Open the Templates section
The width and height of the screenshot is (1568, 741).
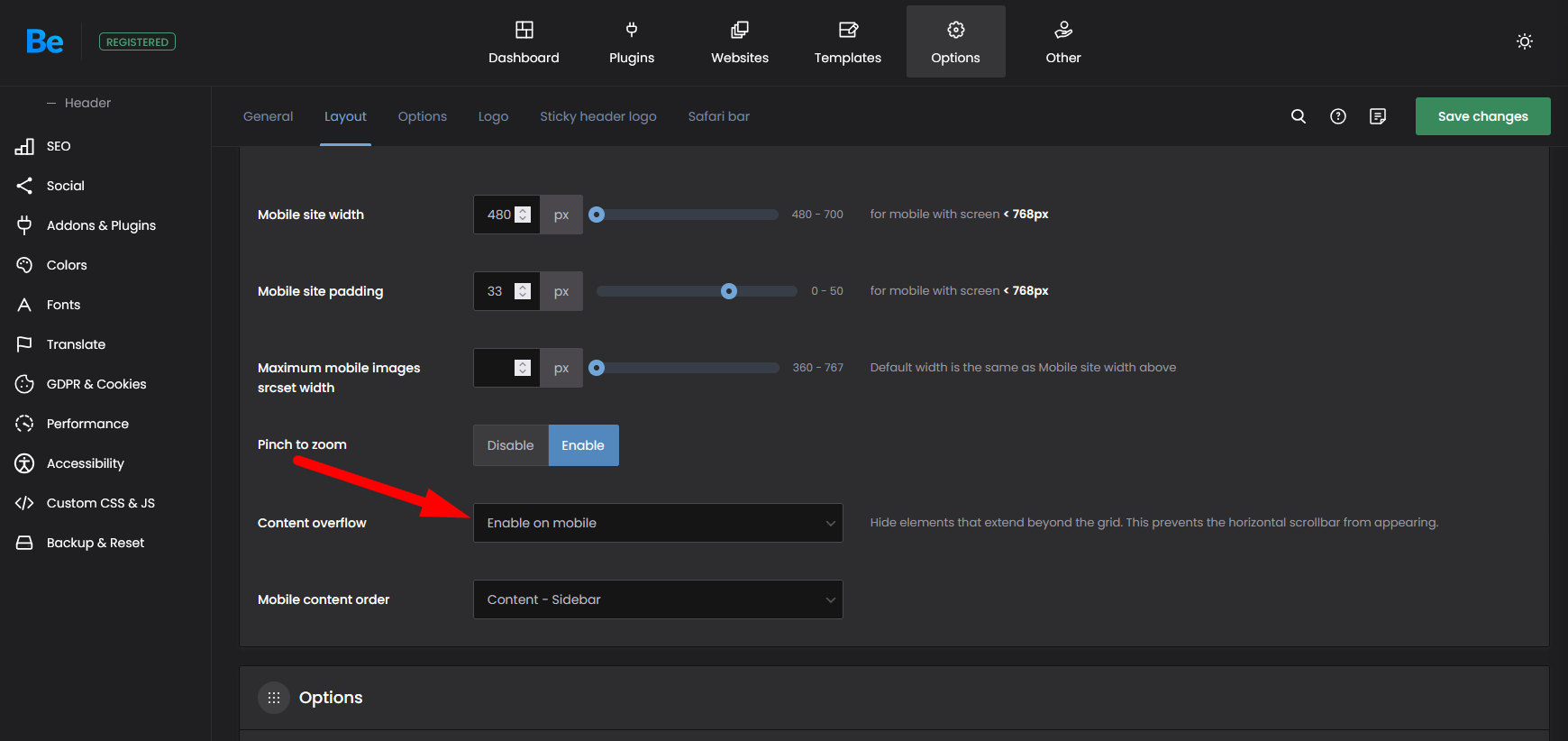coord(848,41)
